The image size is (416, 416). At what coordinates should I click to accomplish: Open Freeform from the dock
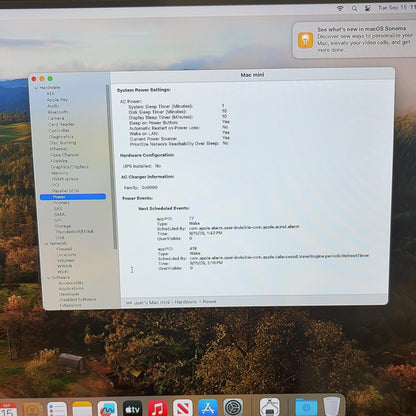point(107,409)
